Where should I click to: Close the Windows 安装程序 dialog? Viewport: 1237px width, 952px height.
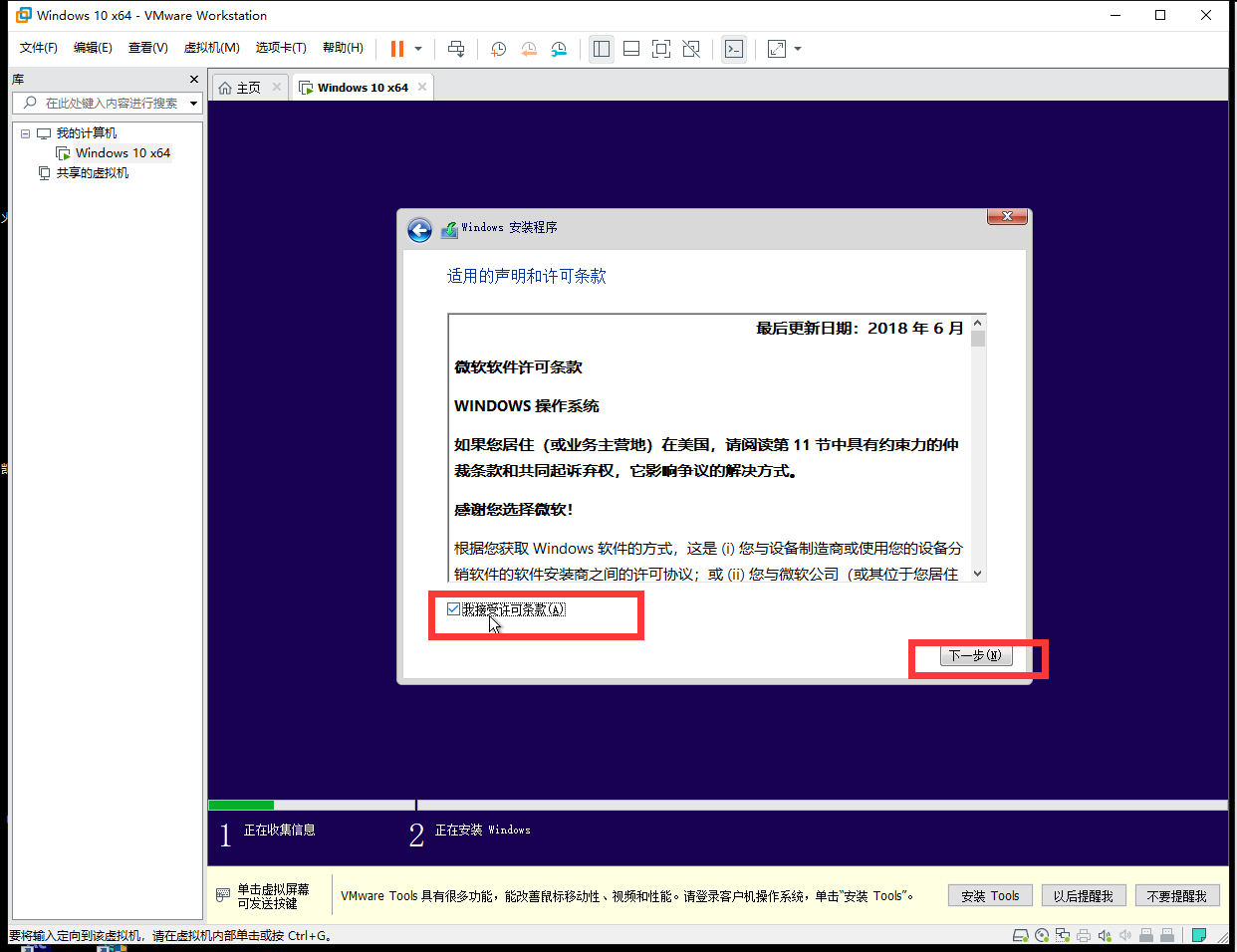click(1007, 216)
